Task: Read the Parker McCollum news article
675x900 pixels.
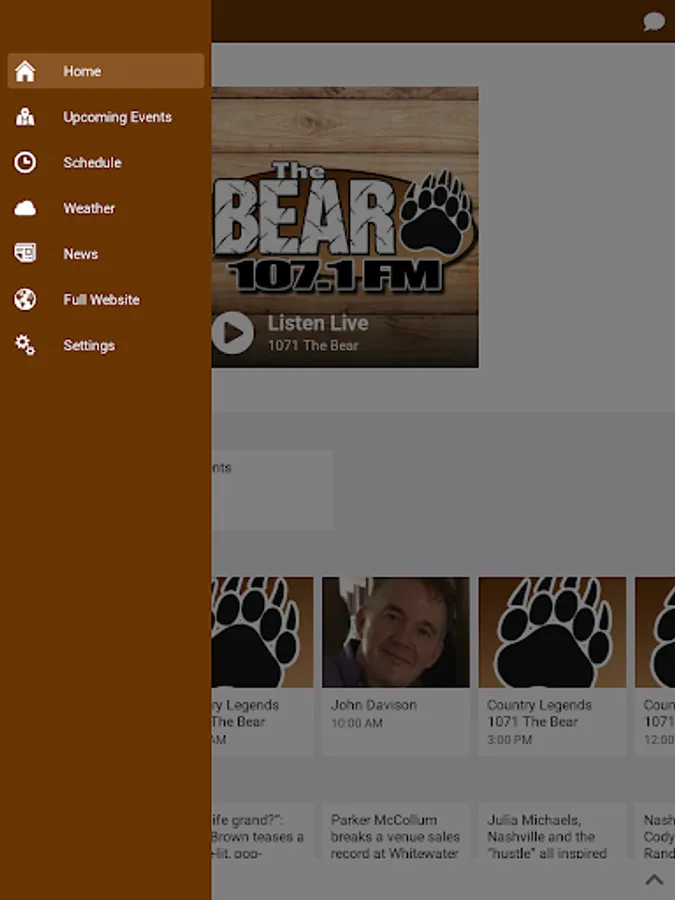Action: point(396,836)
